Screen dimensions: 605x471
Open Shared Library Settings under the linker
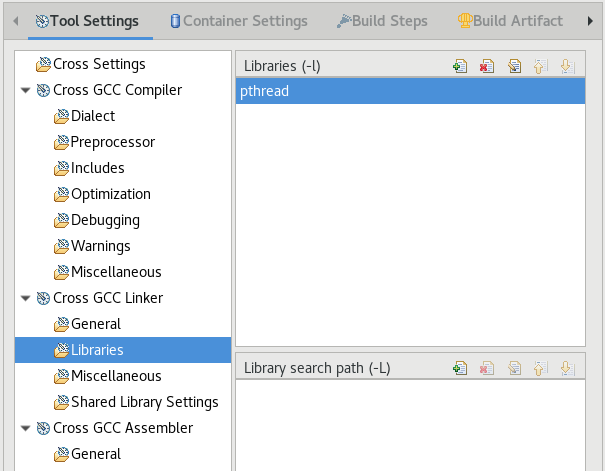[x=144, y=402]
